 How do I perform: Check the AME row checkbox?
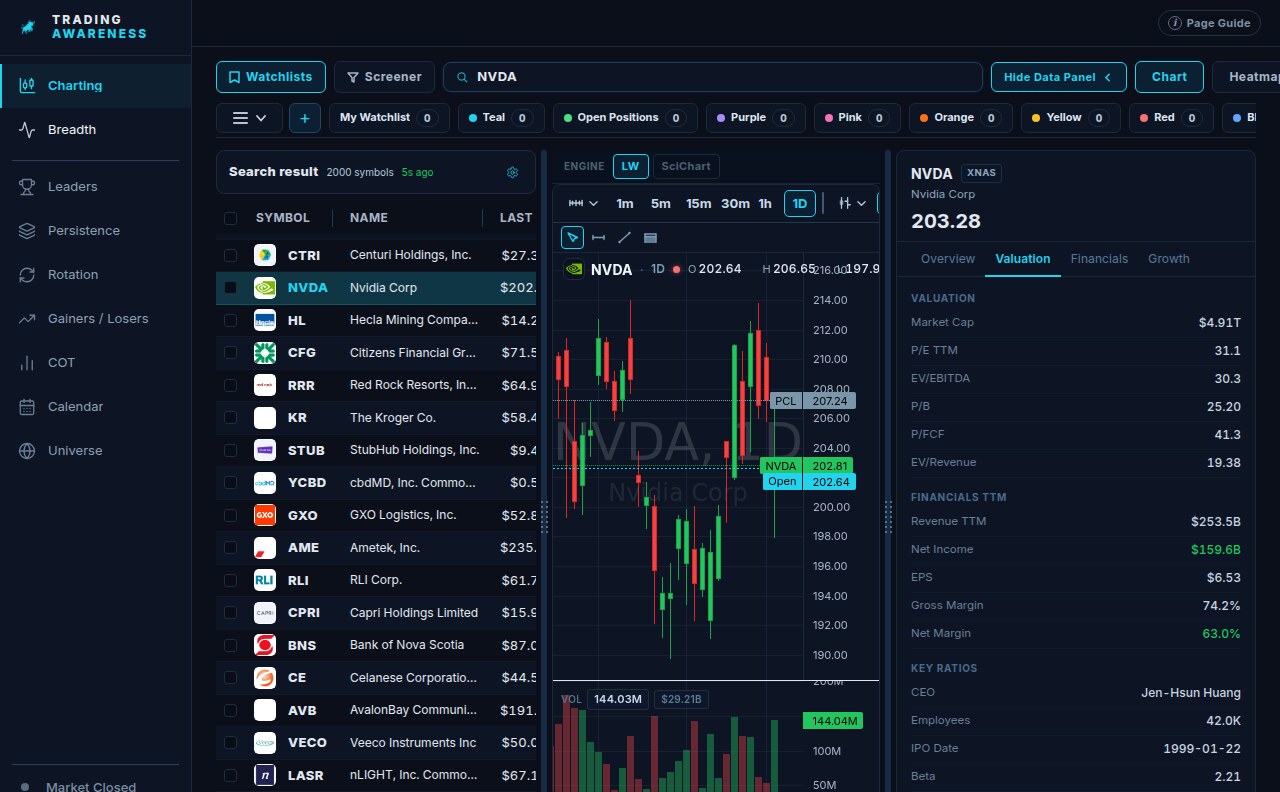coord(231,548)
